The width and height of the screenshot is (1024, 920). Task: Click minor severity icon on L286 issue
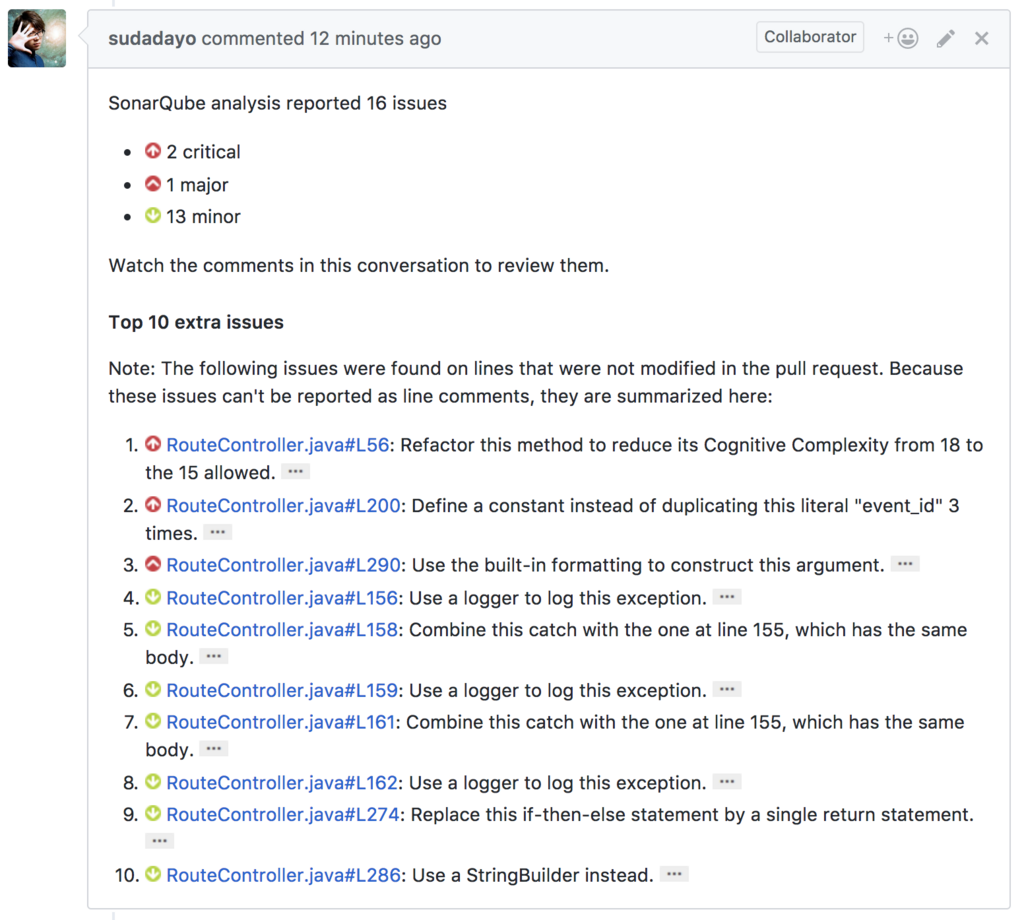pos(153,875)
